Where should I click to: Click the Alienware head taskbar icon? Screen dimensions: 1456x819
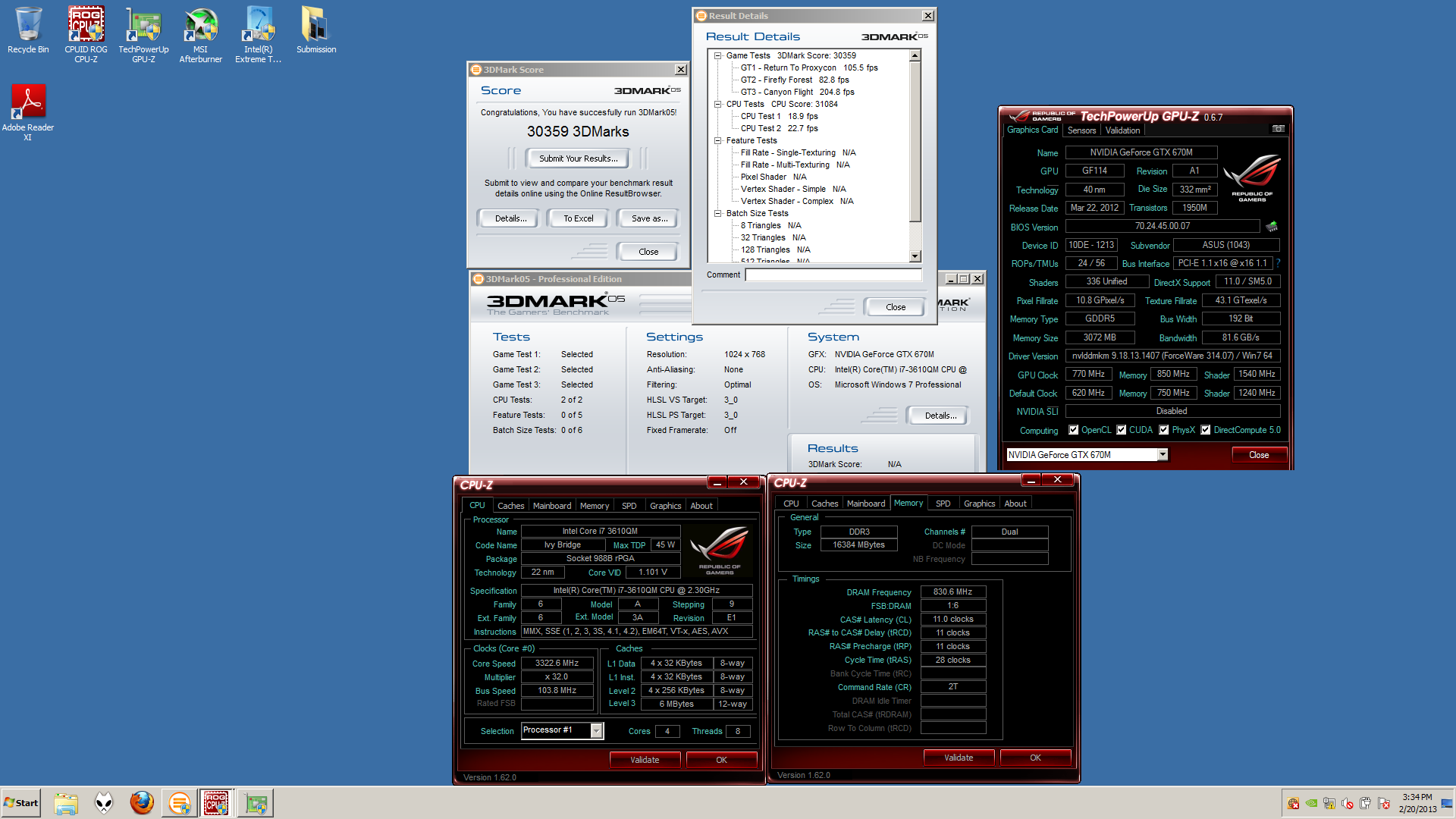point(104,803)
